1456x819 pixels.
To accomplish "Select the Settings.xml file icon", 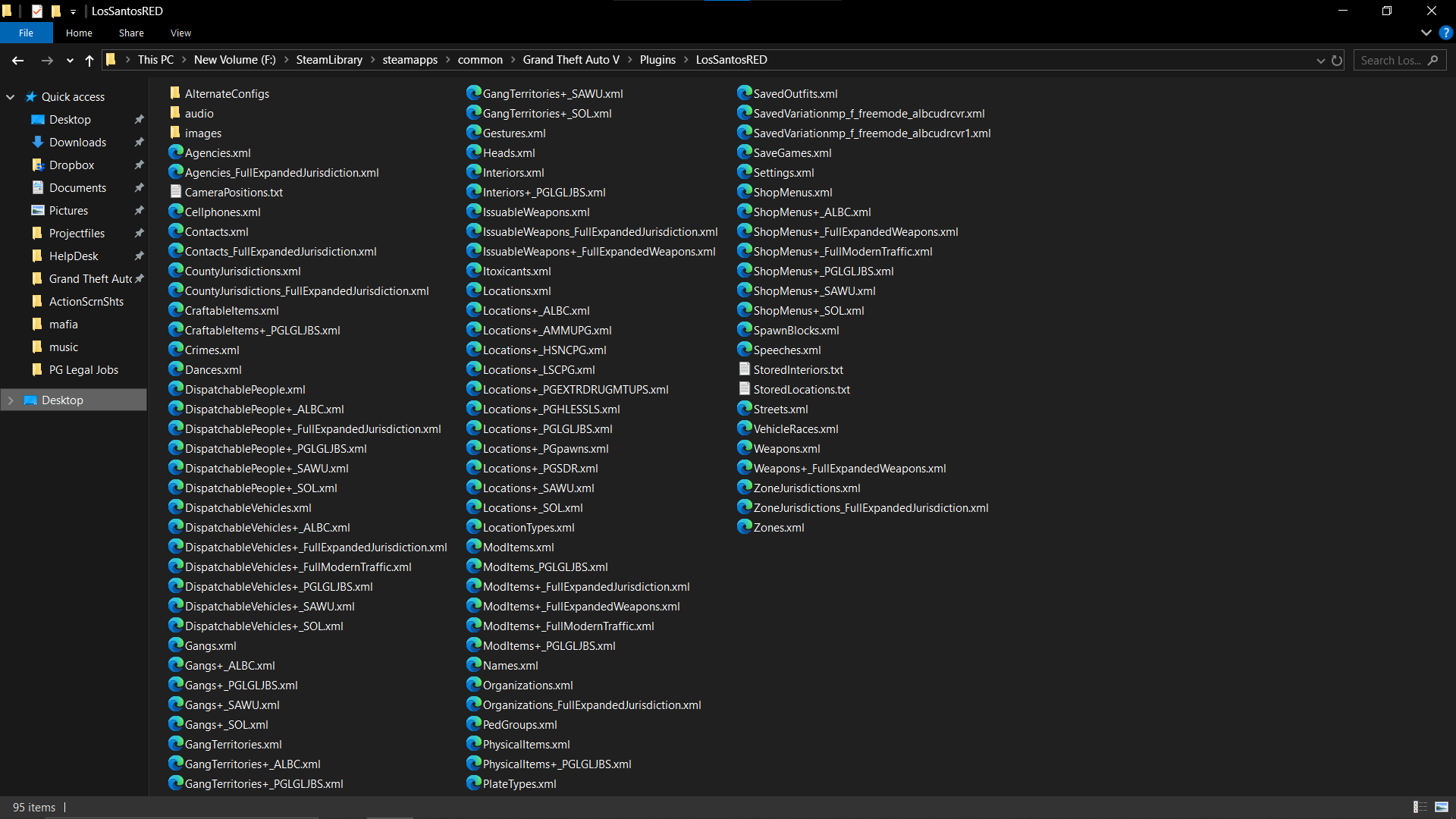I will (x=744, y=172).
